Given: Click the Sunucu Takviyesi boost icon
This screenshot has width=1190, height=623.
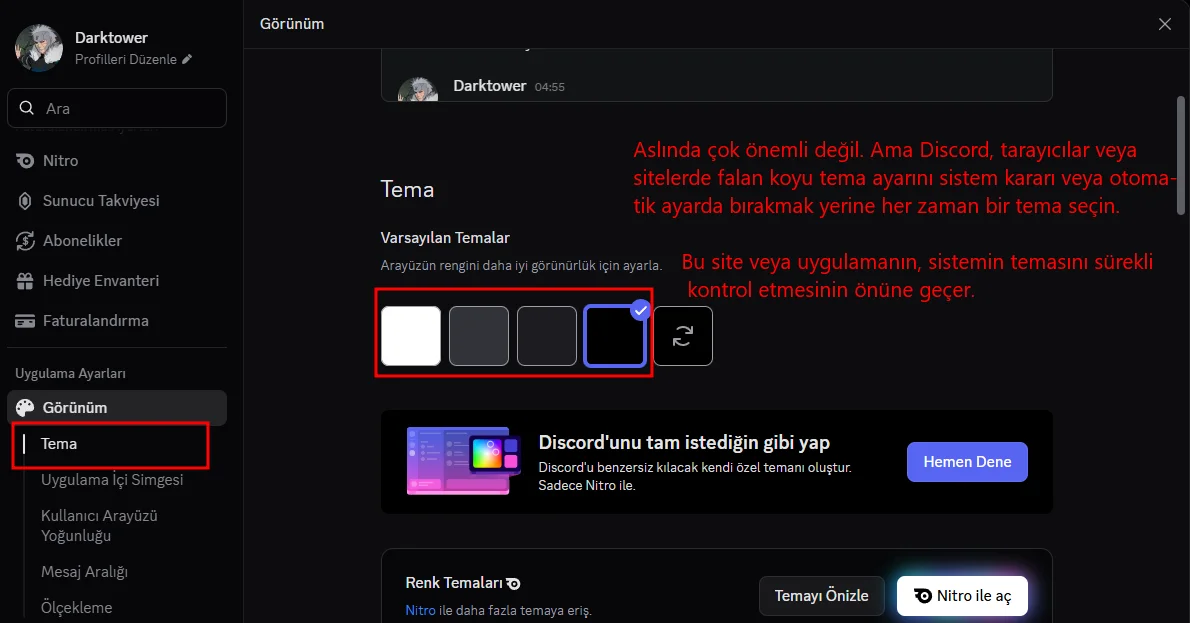Looking at the screenshot, I should pyautogui.click(x=25, y=201).
